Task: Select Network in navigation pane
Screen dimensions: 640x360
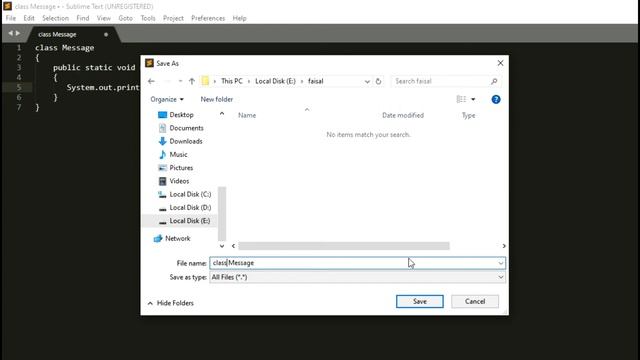Action: tap(178, 238)
